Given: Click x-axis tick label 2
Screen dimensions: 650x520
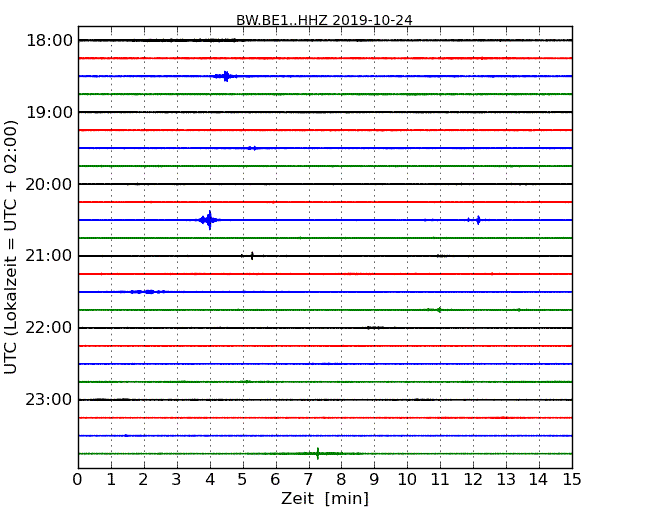Looking at the screenshot, I should [x=143, y=479].
